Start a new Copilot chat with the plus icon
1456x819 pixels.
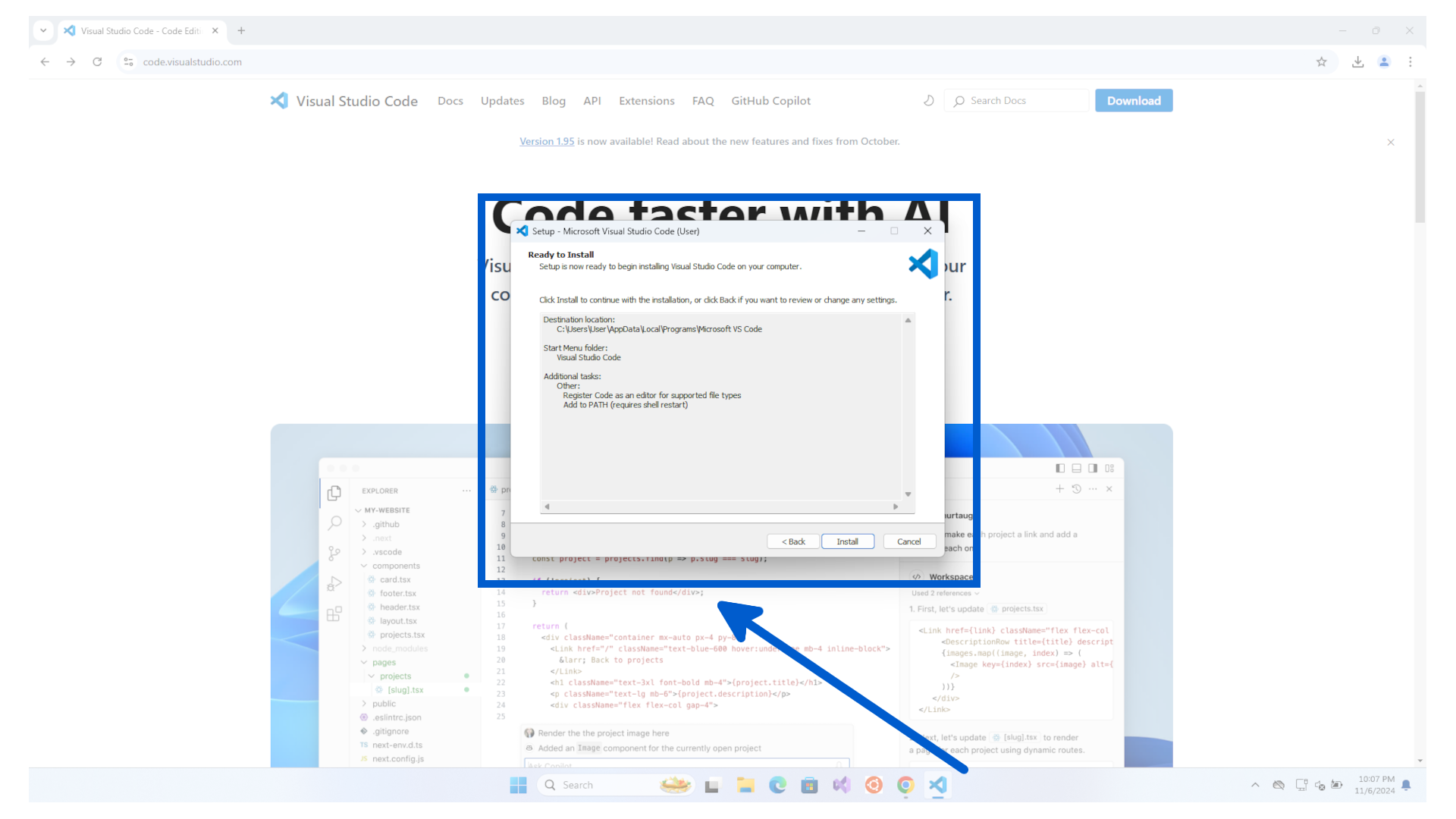pos(1059,489)
